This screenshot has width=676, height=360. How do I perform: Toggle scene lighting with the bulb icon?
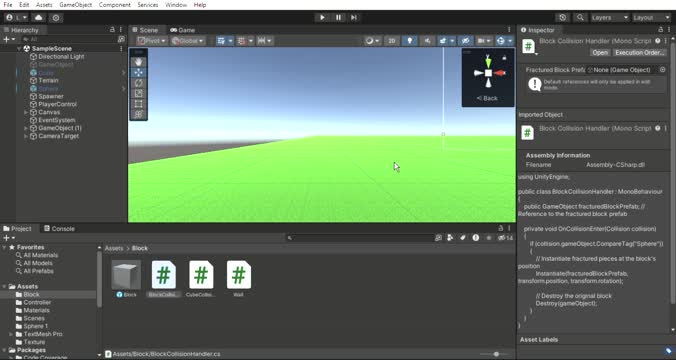pos(410,41)
